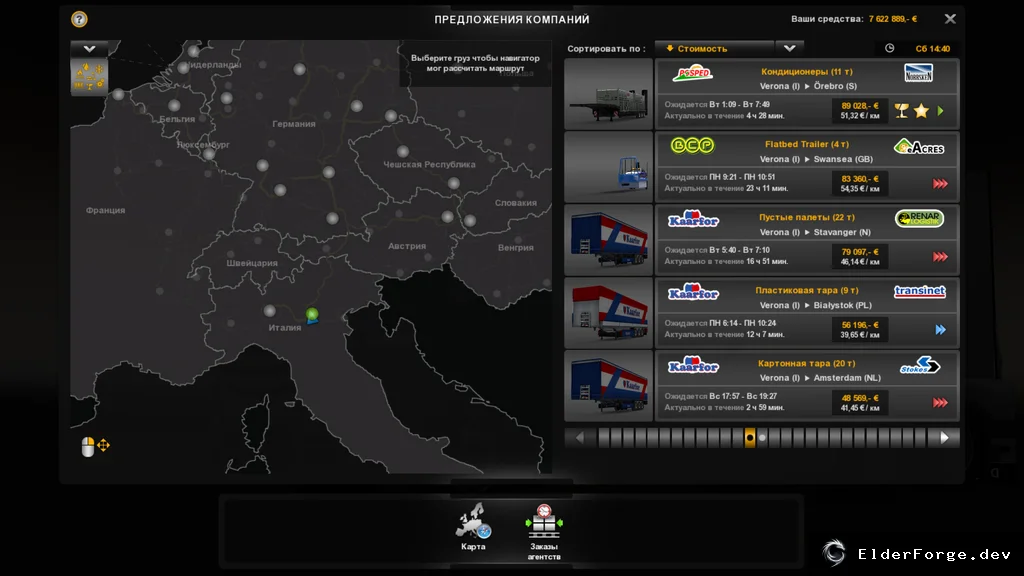
Task: Click the forklift trailer thumbnail for Swansea job
Action: 609,167
